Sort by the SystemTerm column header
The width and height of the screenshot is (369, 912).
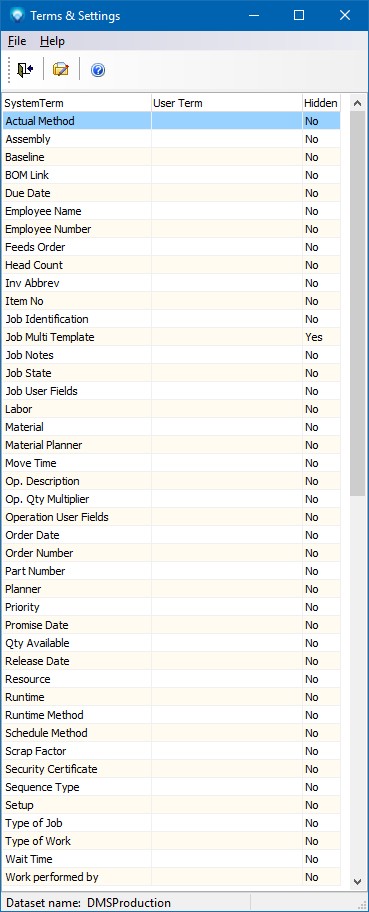click(76, 103)
